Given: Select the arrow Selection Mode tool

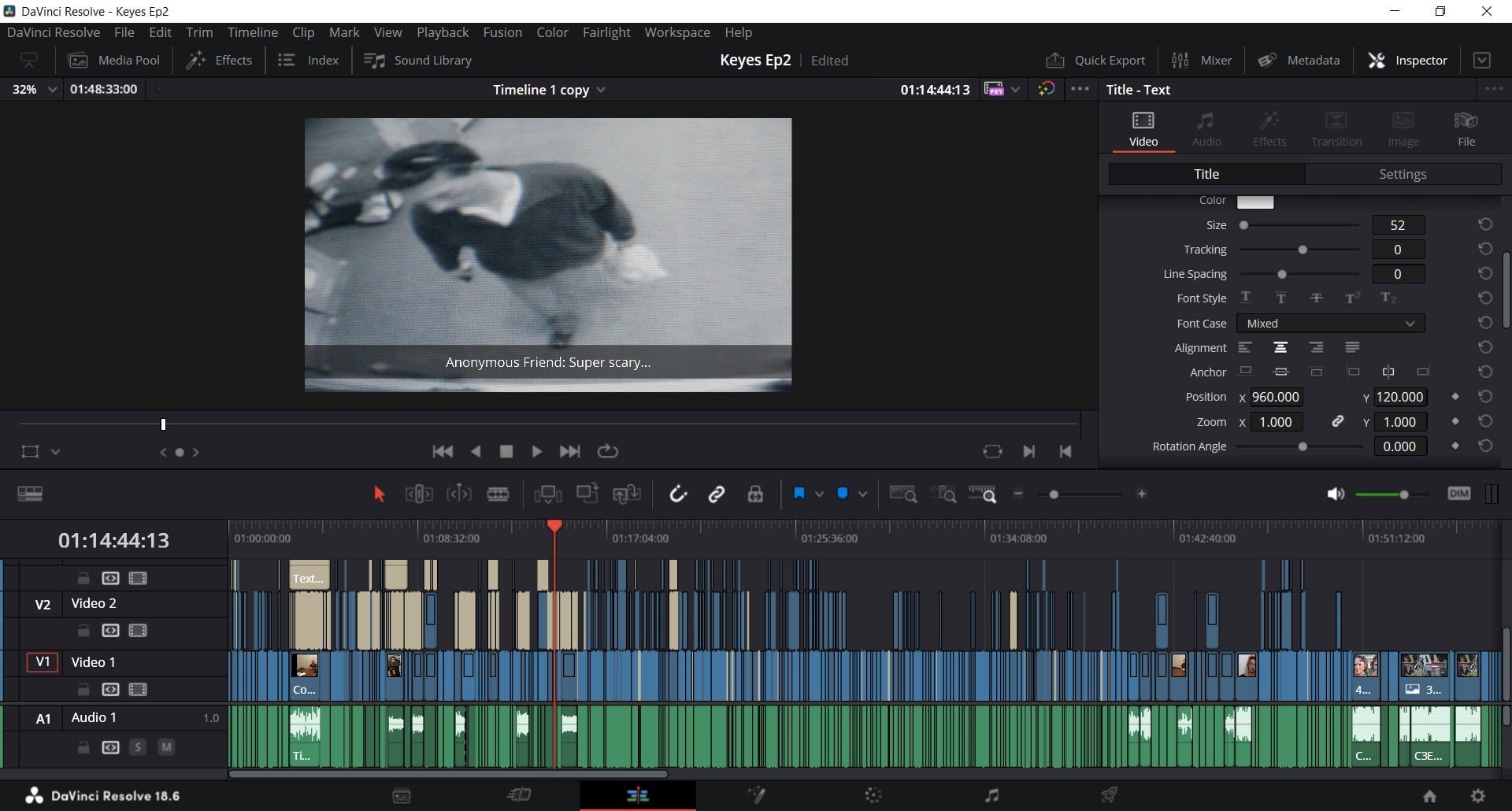Looking at the screenshot, I should (x=379, y=494).
